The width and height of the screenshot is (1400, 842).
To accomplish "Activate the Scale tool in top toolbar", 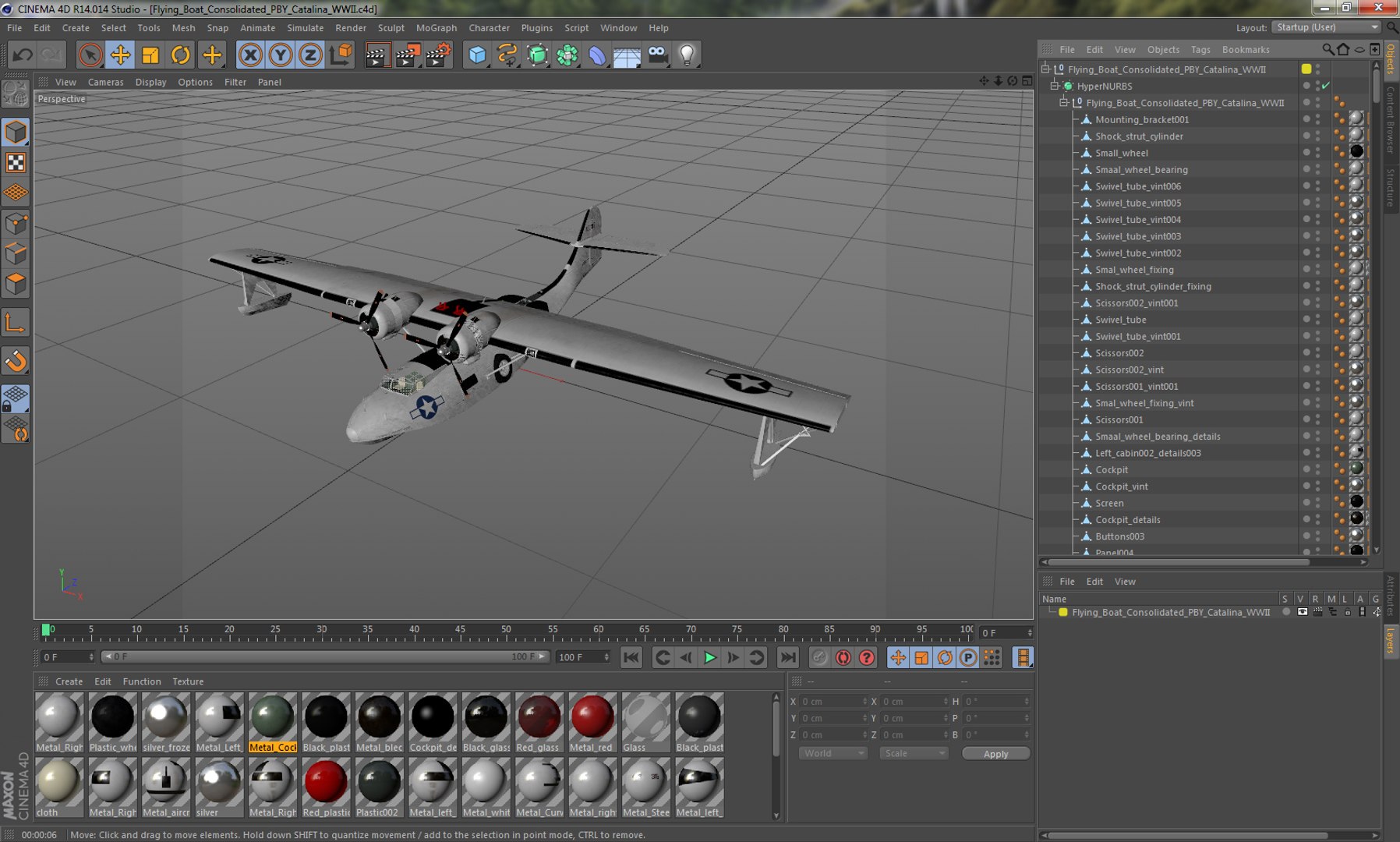I will coord(150,55).
